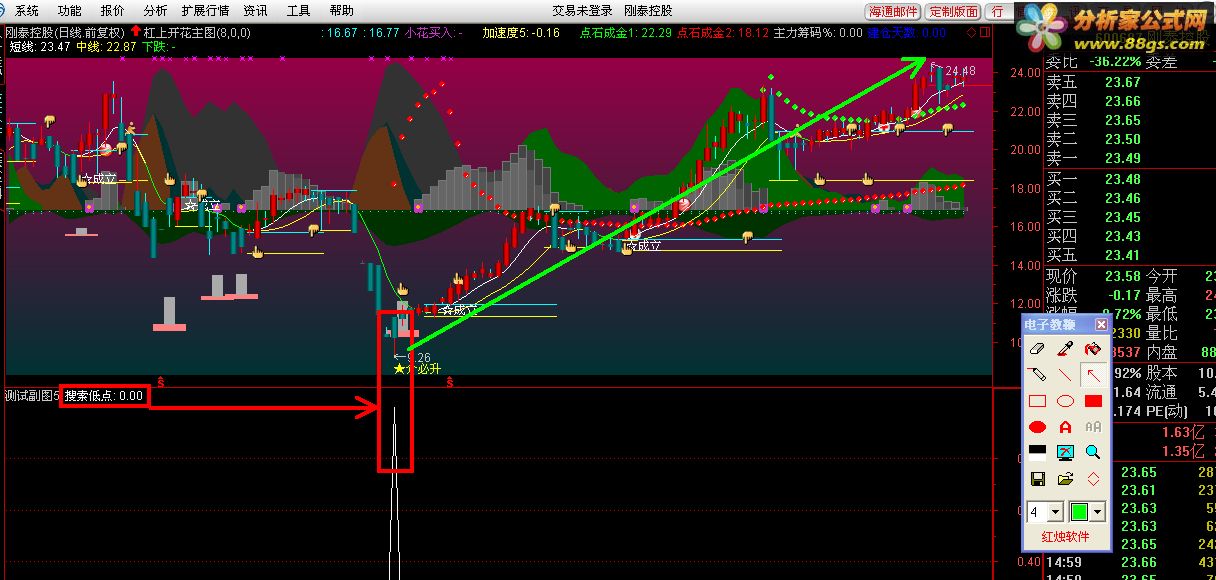Click the 行 button in top bar

click(998, 12)
